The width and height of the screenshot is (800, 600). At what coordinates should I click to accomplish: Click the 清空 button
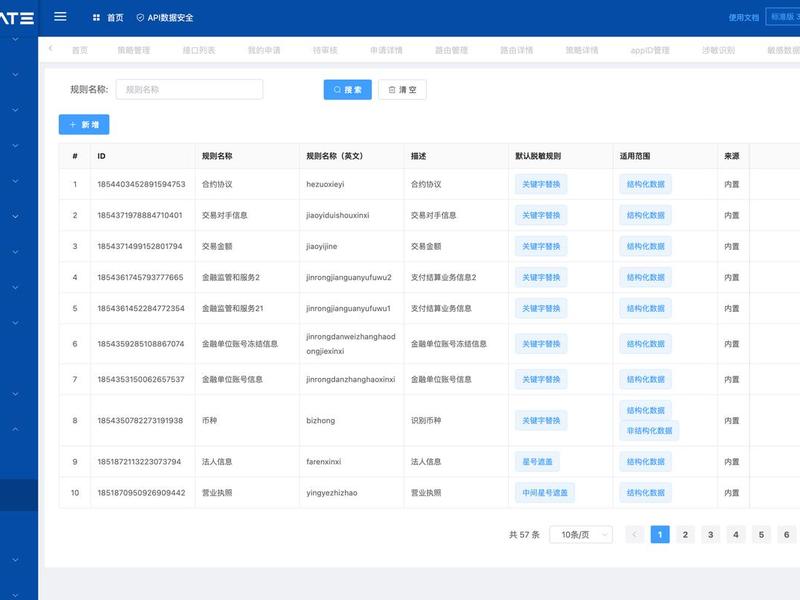(x=402, y=90)
